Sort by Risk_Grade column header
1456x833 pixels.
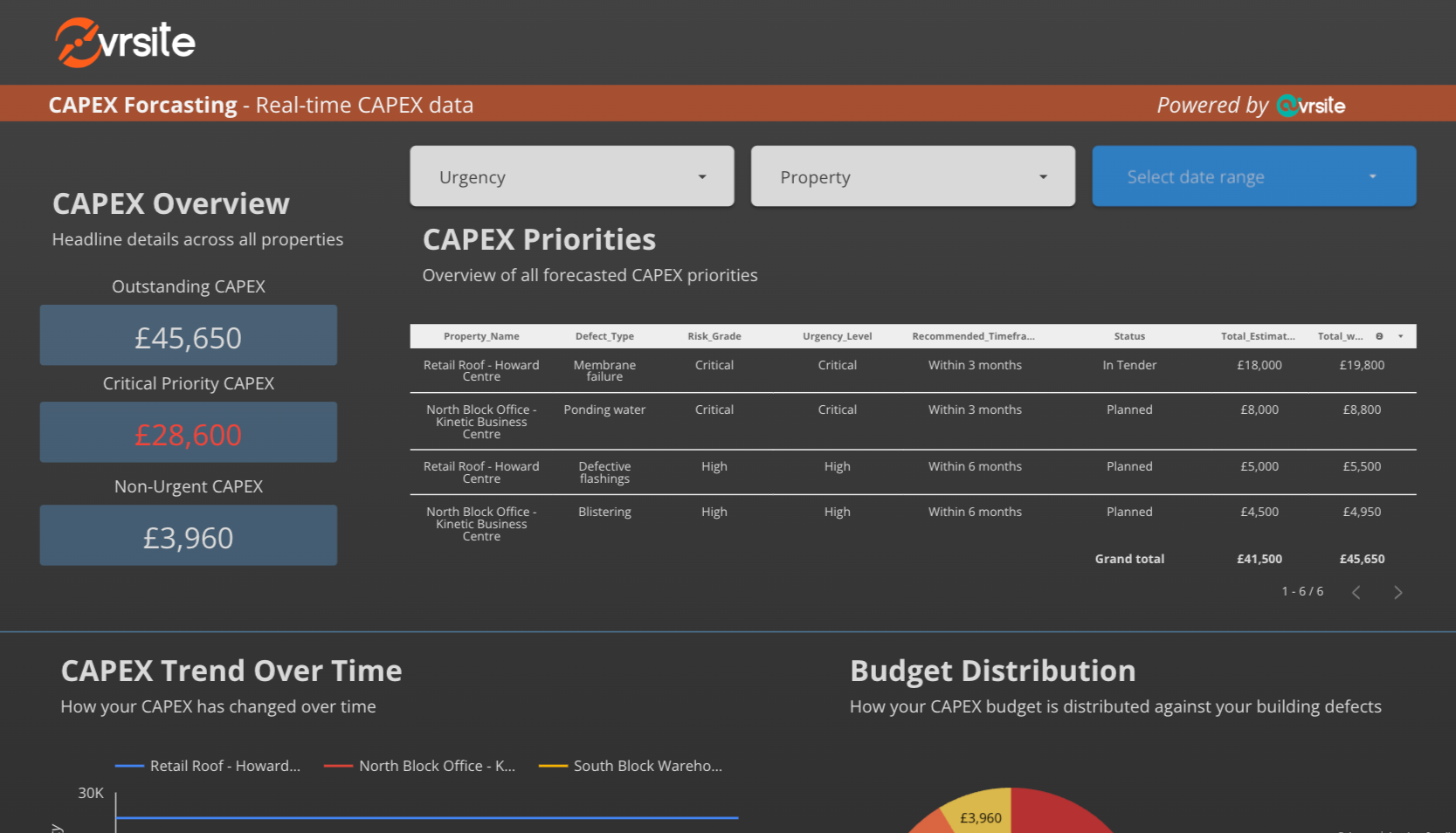[x=714, y=336]
